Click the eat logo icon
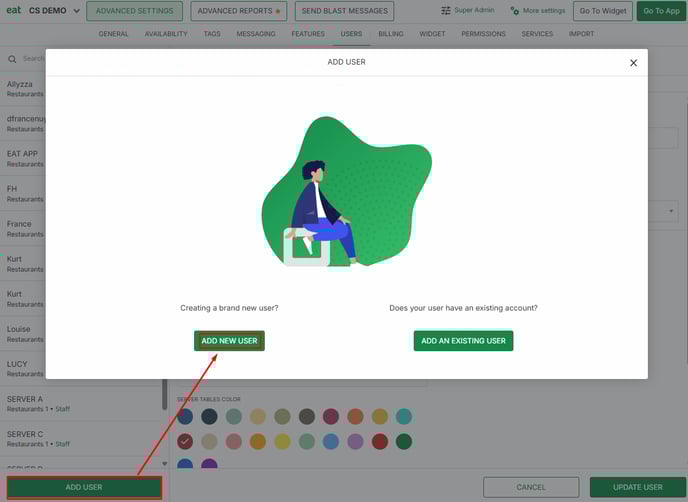688x502 pixels. tap(13, 11)
